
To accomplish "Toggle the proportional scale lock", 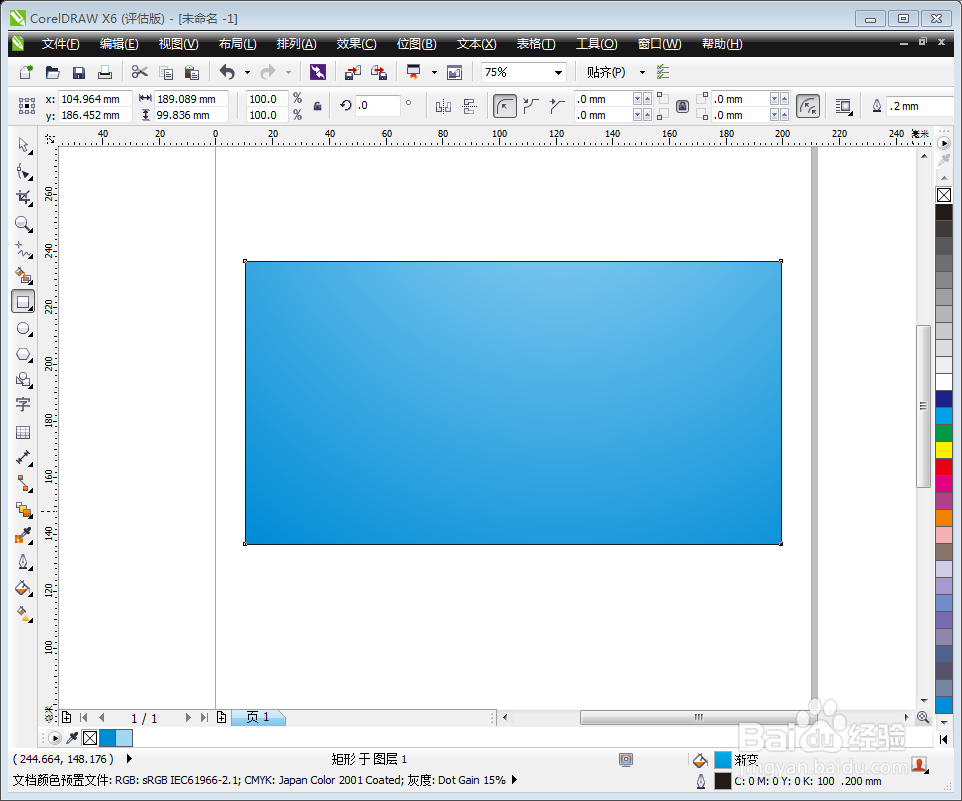I will point(317,106).
